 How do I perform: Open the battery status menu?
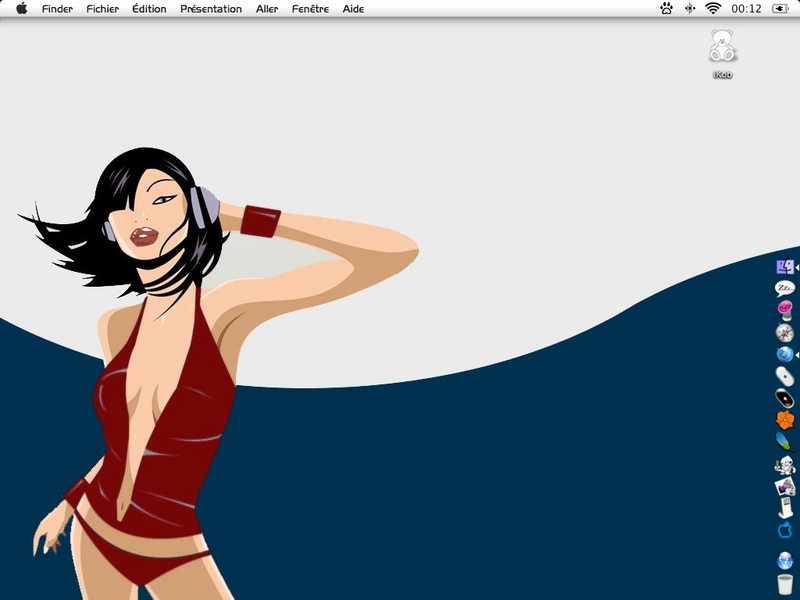[x=781, y=9]
